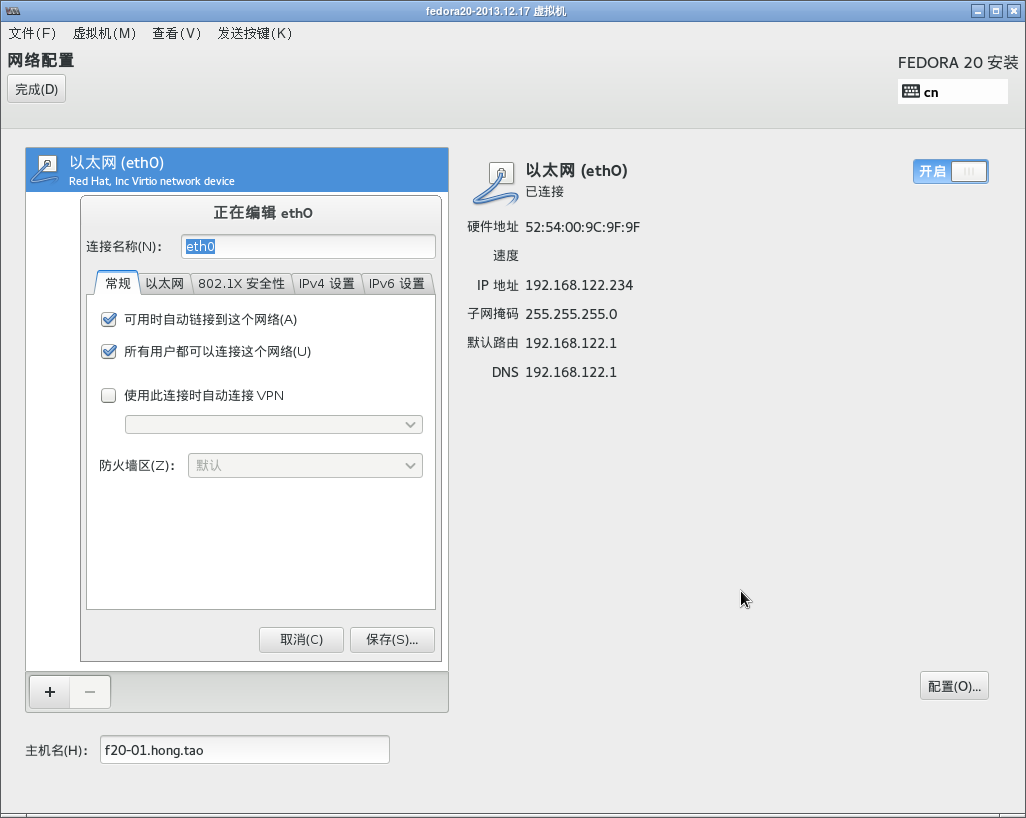The width and height of the screenshot is (1026, 818).
Task: Switch to the IPv4 设置 tab
Action: [x=327, y=283]
